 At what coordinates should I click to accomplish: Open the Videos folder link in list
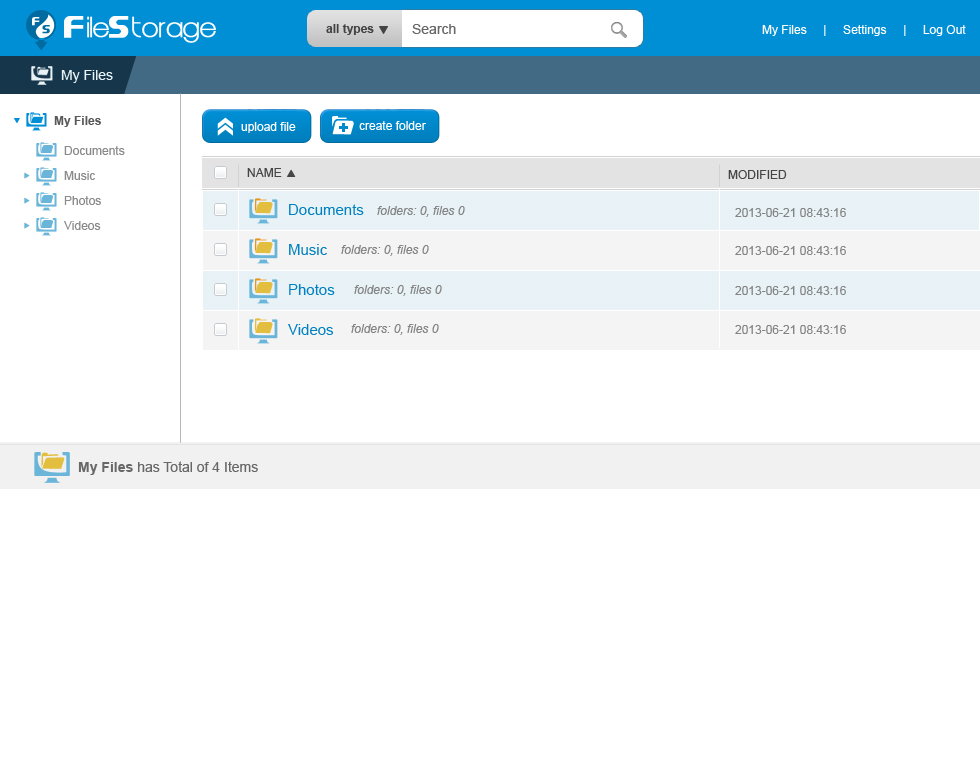(x=311, y=330)
